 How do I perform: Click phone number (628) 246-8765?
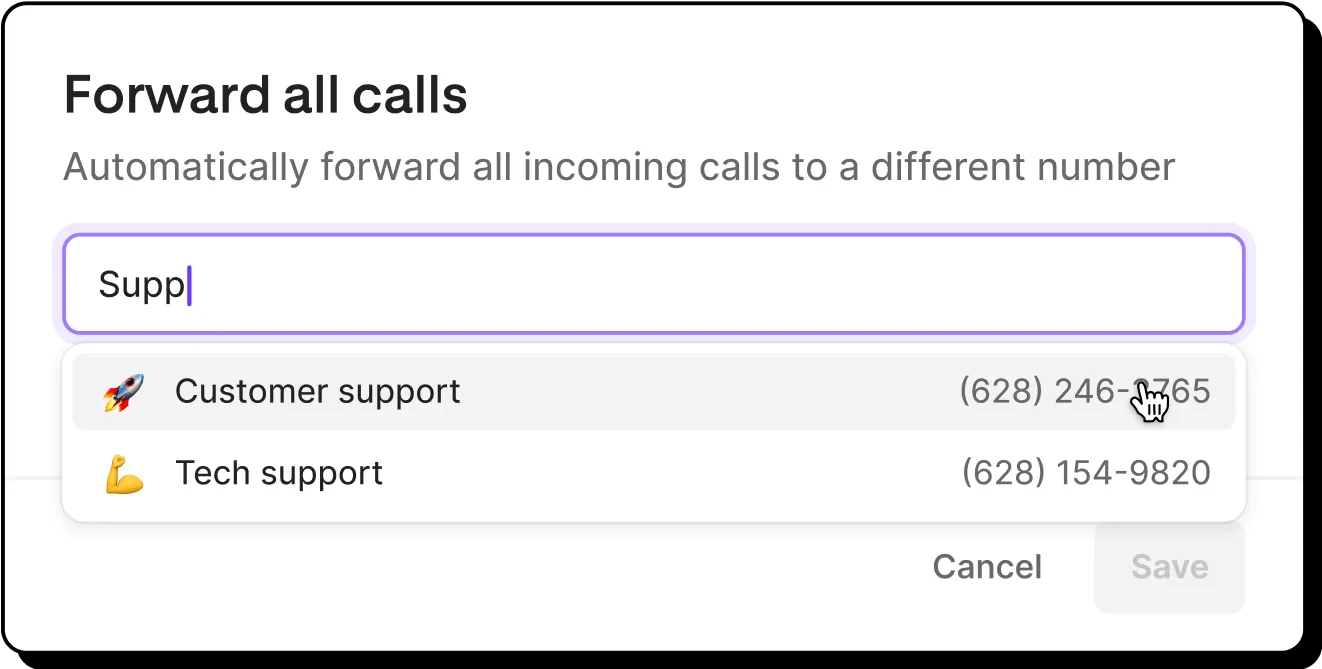point(1086,391)
